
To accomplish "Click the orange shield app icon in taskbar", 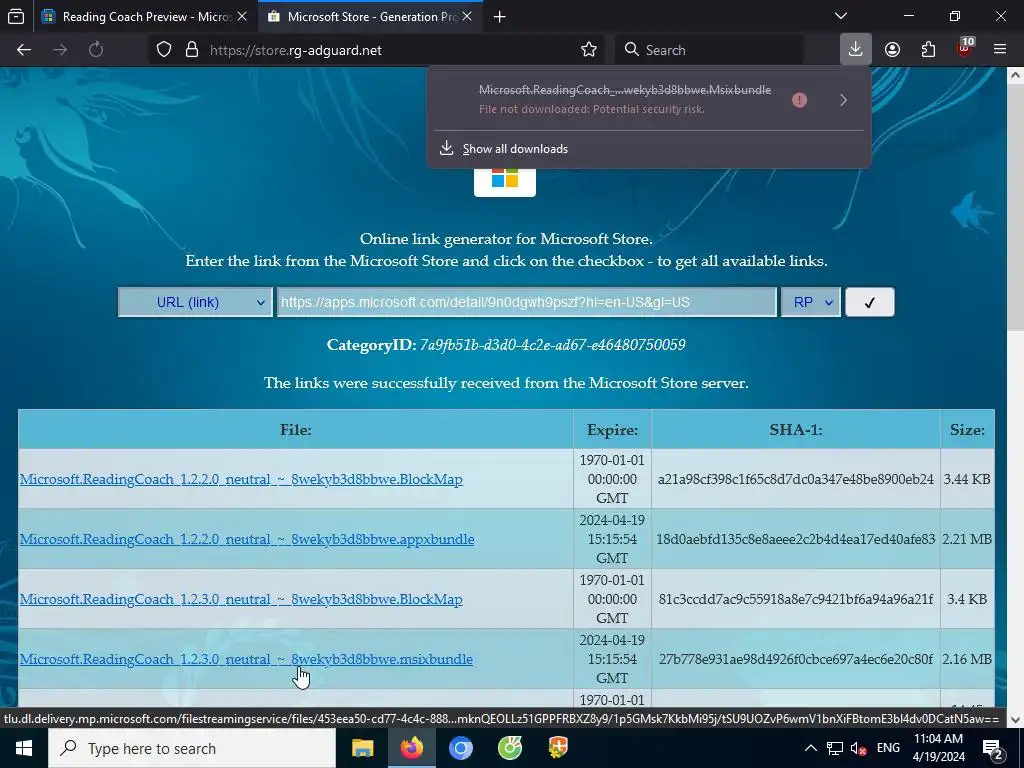I will tap(558, 748).
